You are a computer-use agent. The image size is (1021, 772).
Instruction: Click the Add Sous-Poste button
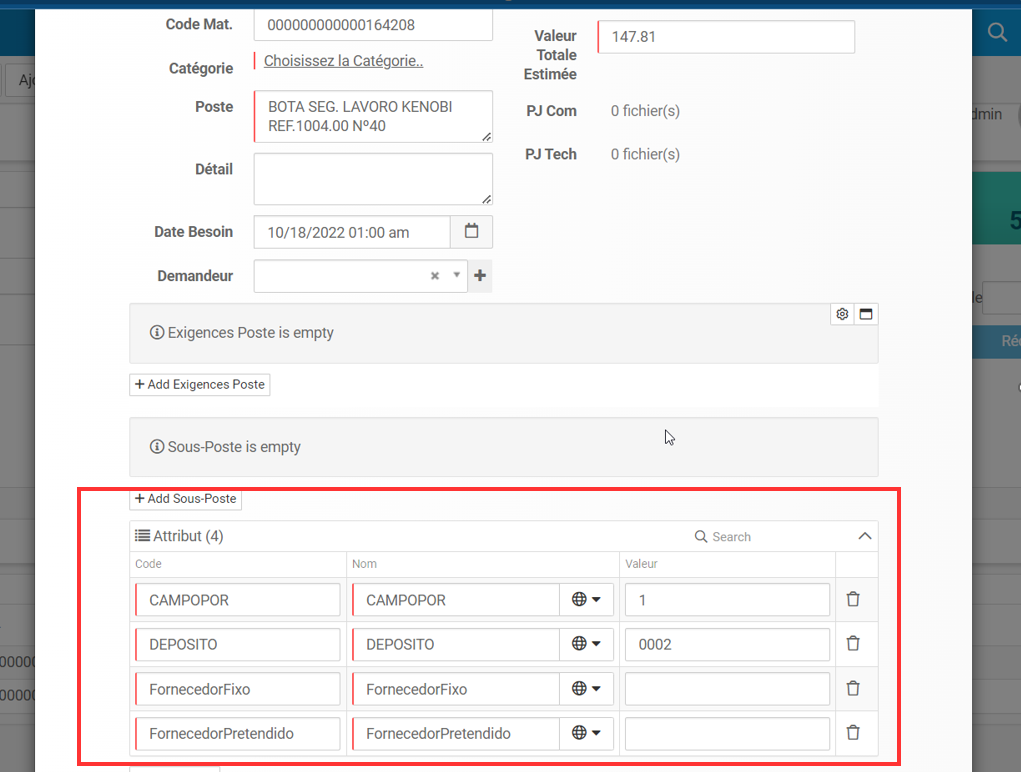(x=185, y=499)
